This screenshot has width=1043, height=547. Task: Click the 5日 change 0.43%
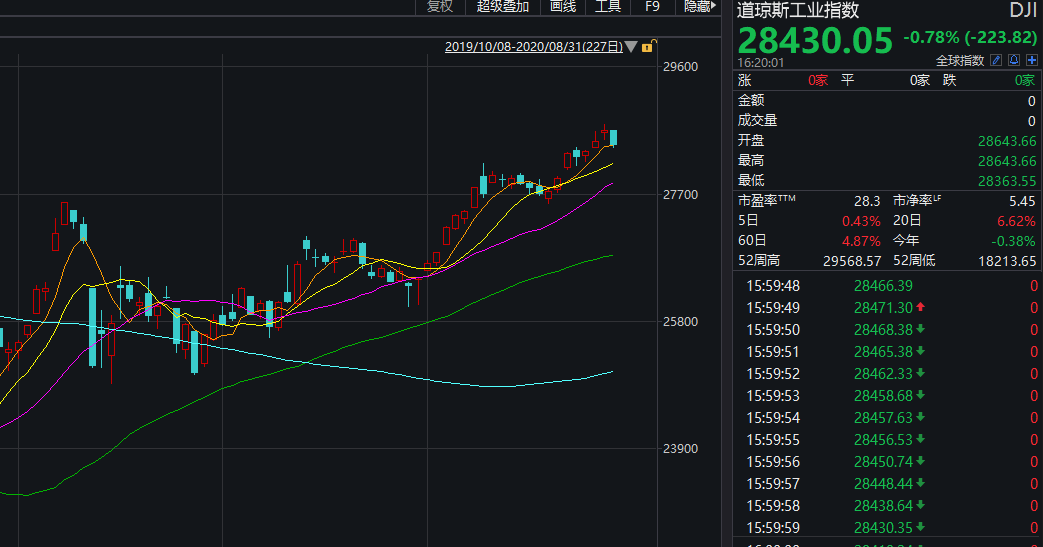[x=861, y=221]
